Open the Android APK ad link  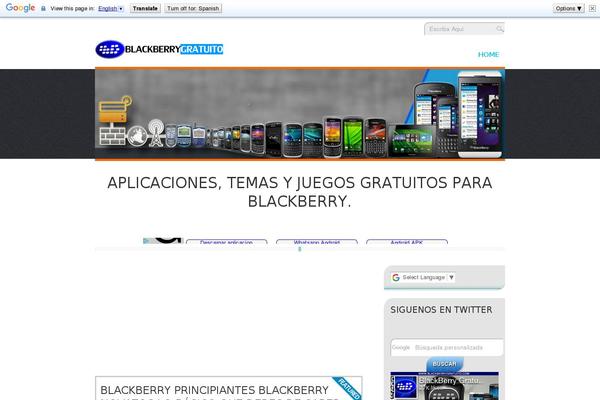407,242
